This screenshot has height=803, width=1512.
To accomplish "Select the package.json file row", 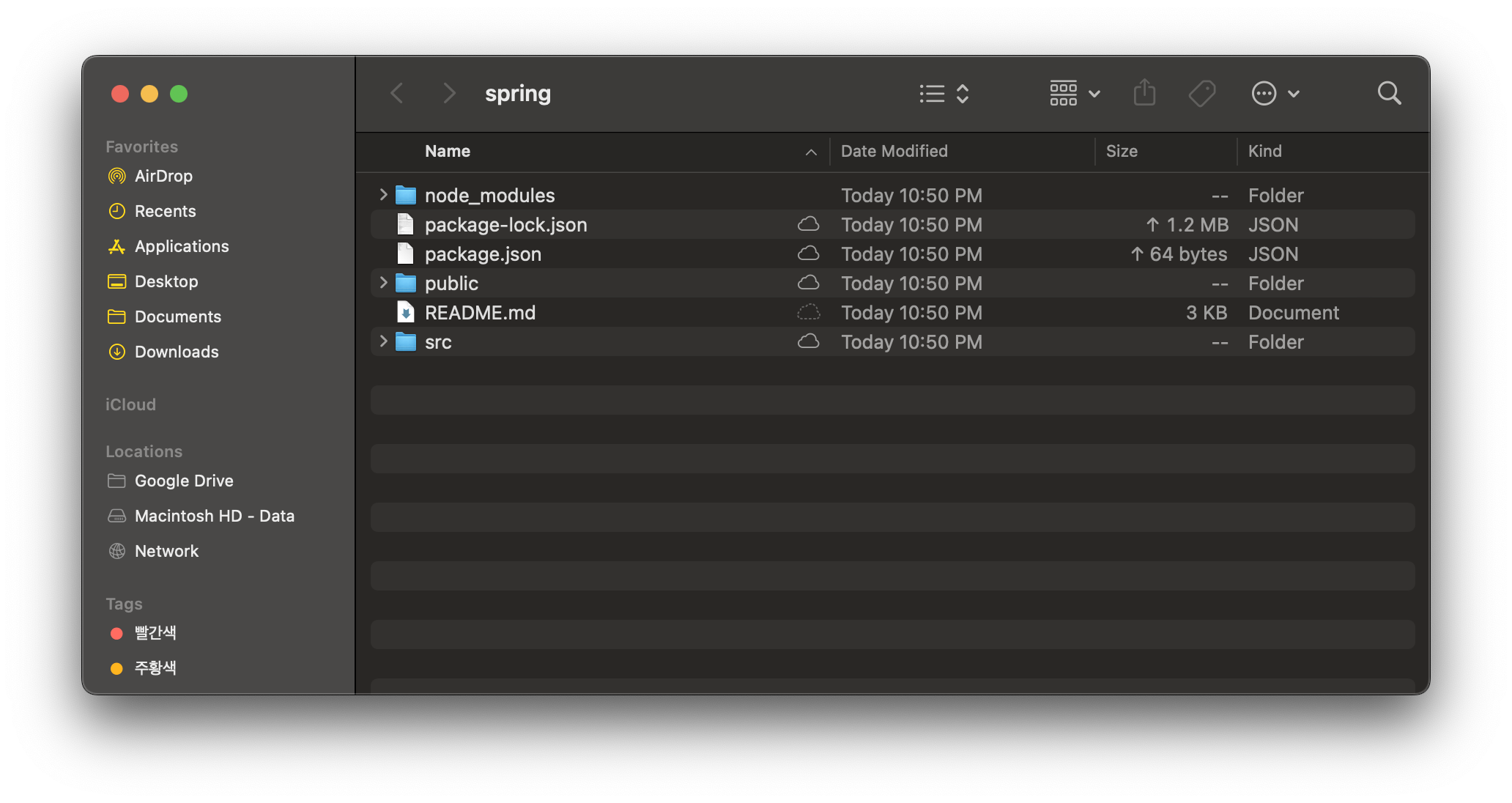I will (x=483, y=254).
